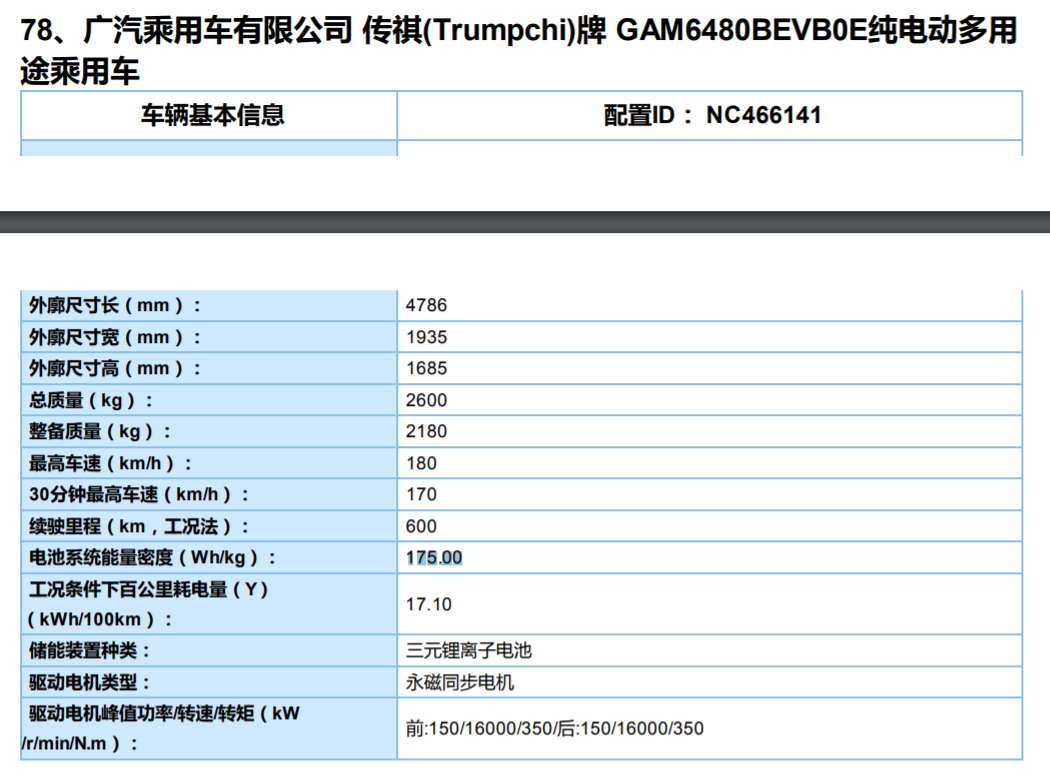The image size is (1050, 779).
Task: Click the highlighted value 175.00
Action: (434, 557)
